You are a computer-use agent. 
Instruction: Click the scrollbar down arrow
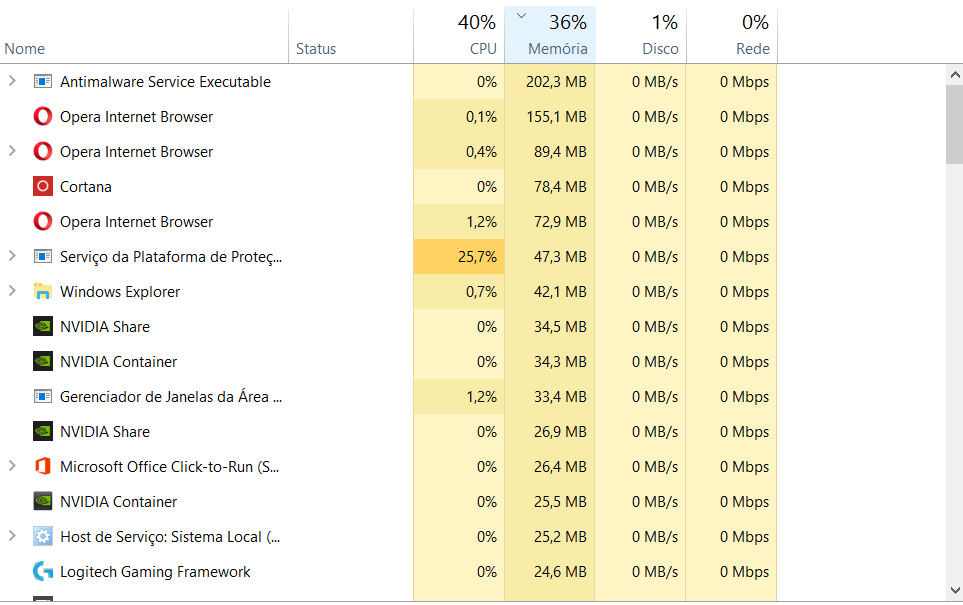pyautogui.click(x=954, y=590)
